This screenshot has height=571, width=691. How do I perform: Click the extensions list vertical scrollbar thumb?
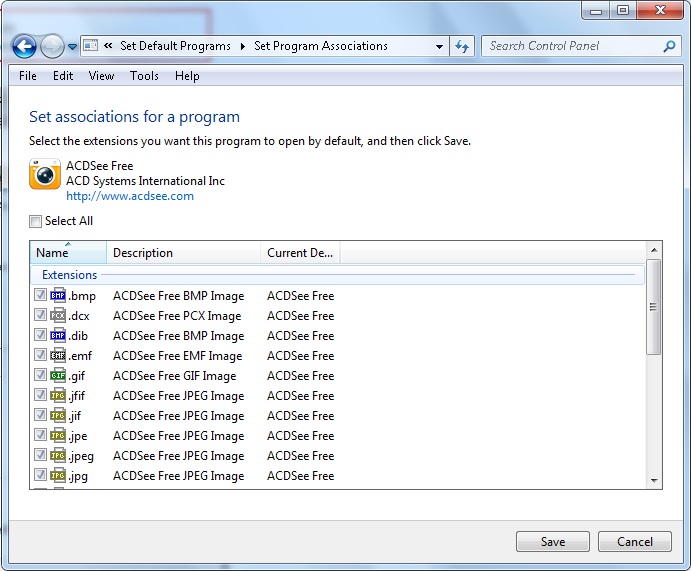tap(653, 308)
